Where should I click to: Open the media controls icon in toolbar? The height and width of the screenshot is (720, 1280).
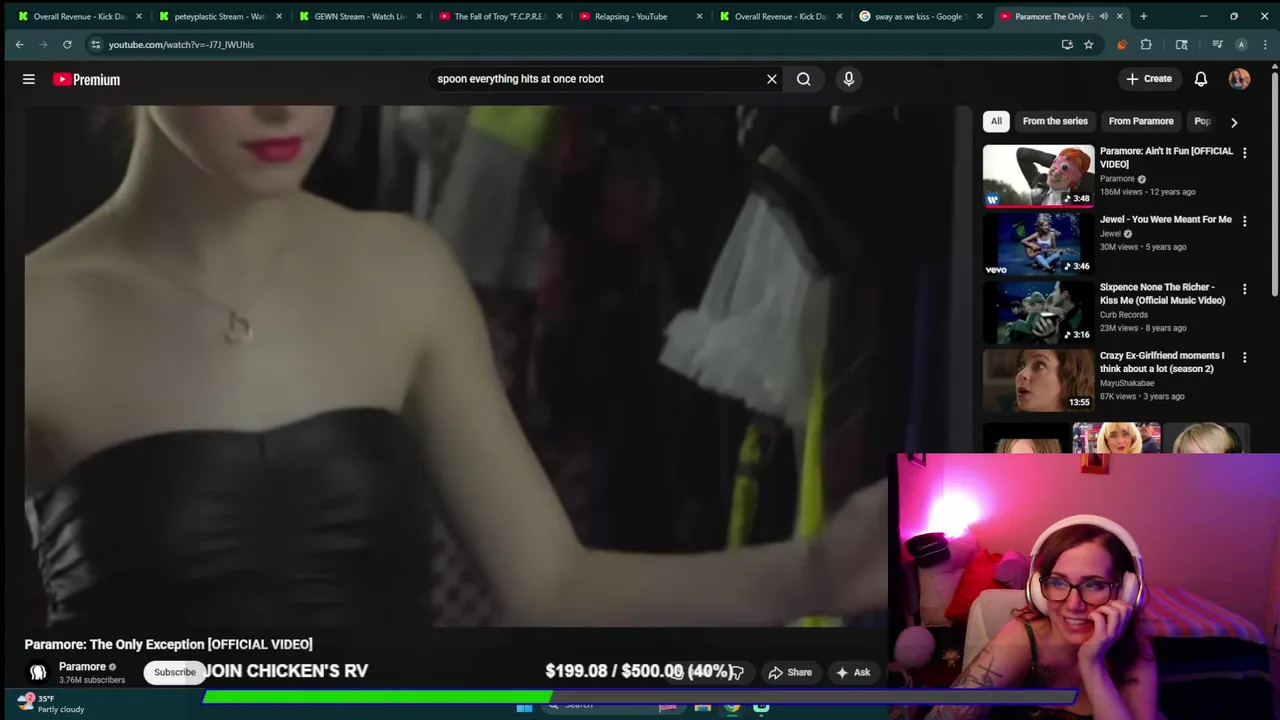[1217, 44]
